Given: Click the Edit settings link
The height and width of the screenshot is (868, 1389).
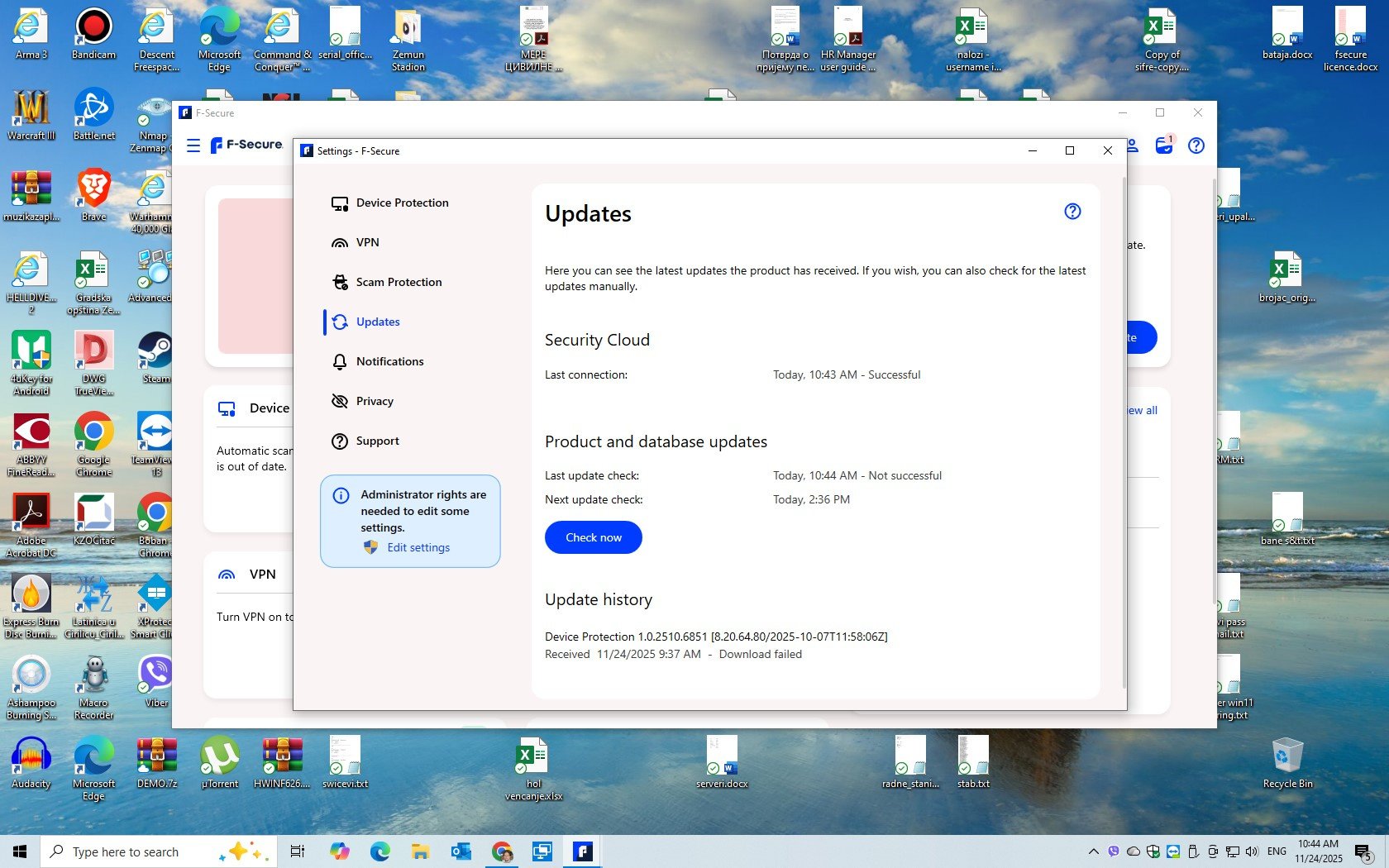Looking at the screenshot, I should tap(418, 548).
